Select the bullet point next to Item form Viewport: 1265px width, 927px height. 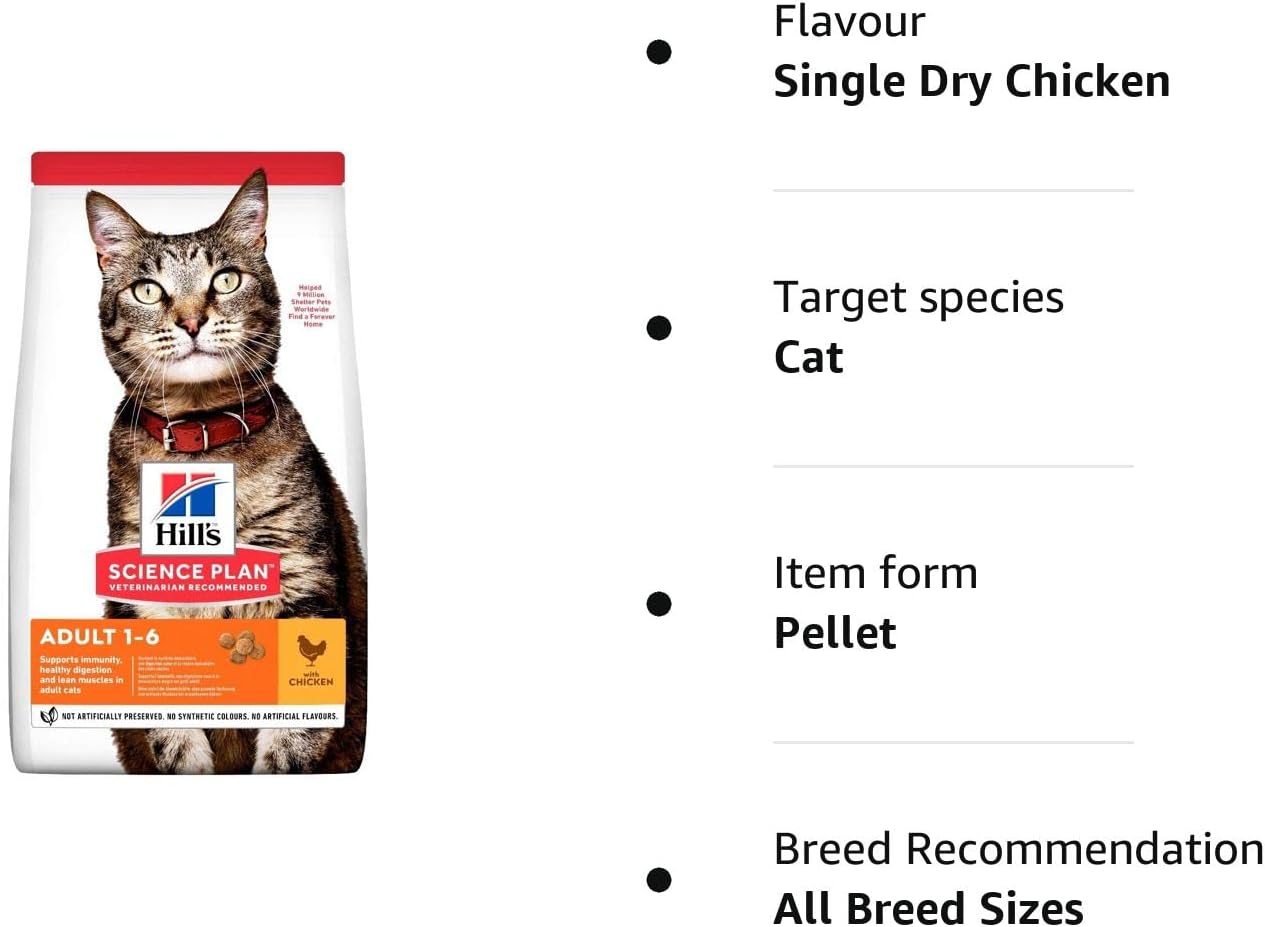658,604
